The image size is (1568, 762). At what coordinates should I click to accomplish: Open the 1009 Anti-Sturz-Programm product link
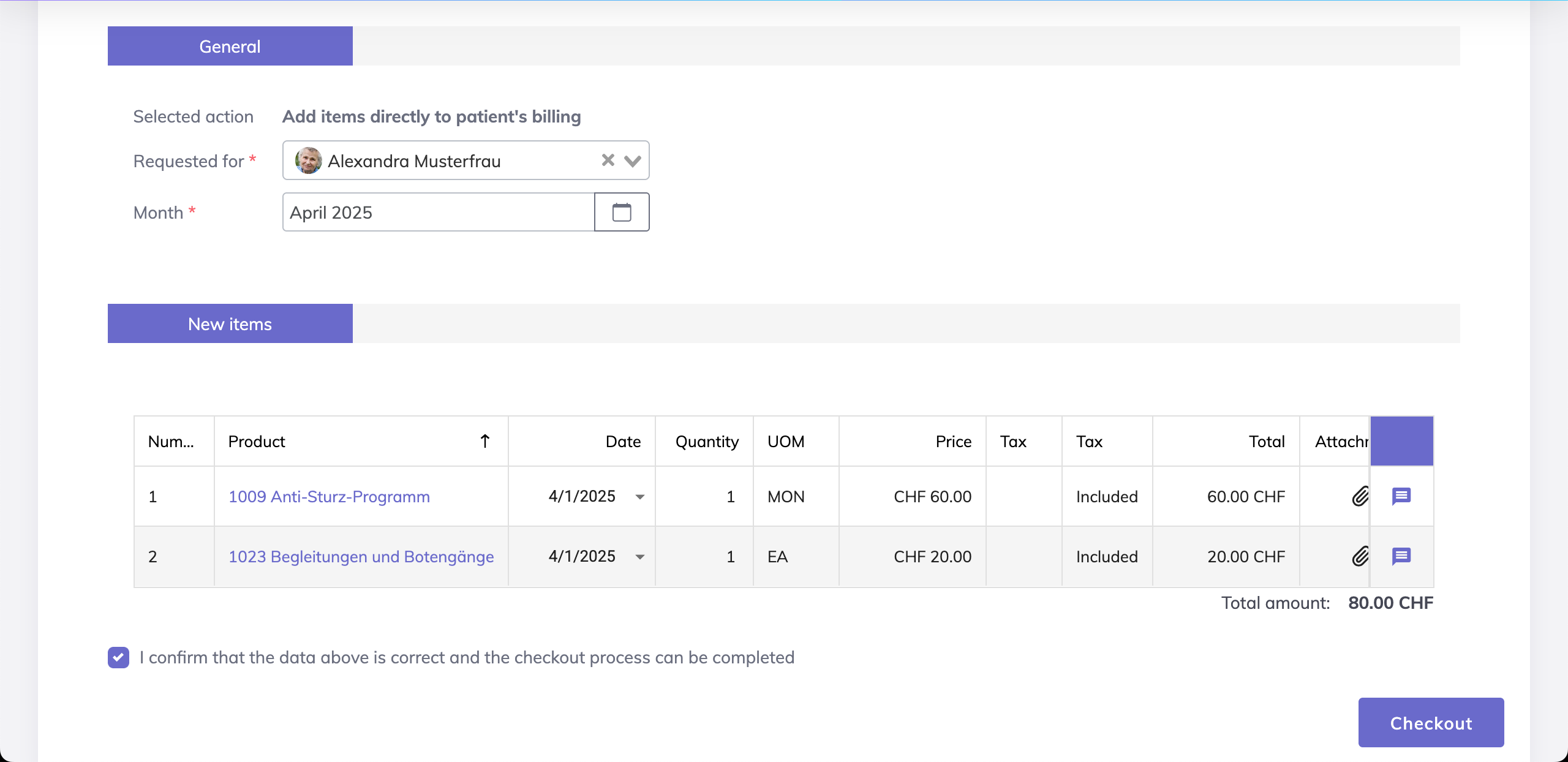click(329, 496)
